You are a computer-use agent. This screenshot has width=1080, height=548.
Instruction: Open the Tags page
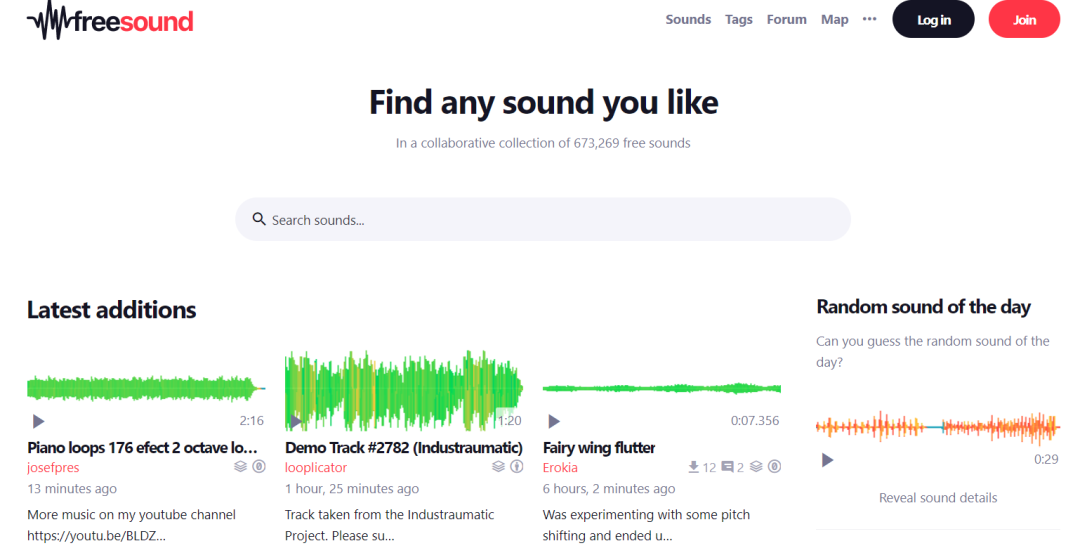[x=739, y=19]
